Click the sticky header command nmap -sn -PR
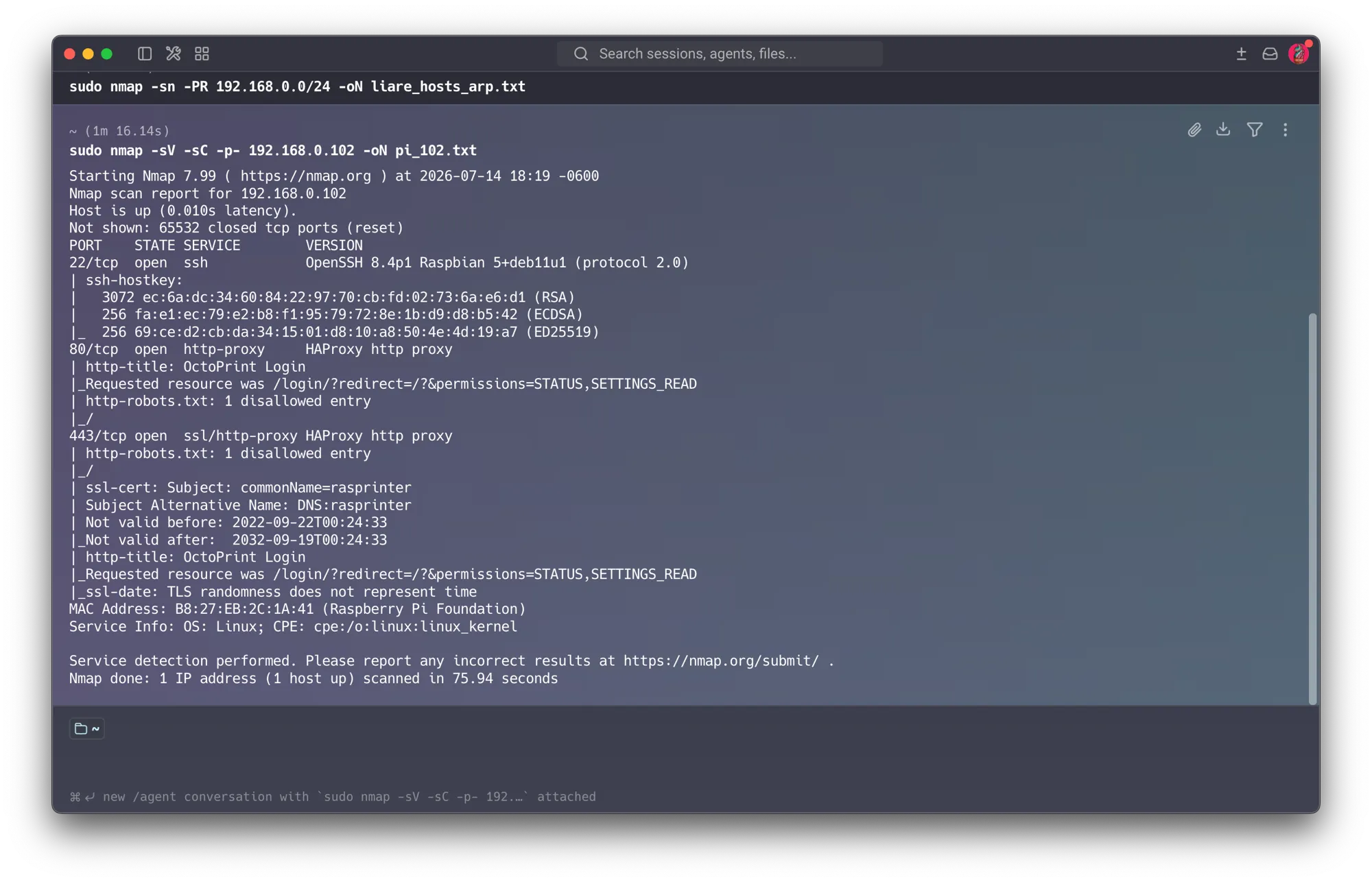This screenshot has width=1372, height=882. [x=297, y=86]
